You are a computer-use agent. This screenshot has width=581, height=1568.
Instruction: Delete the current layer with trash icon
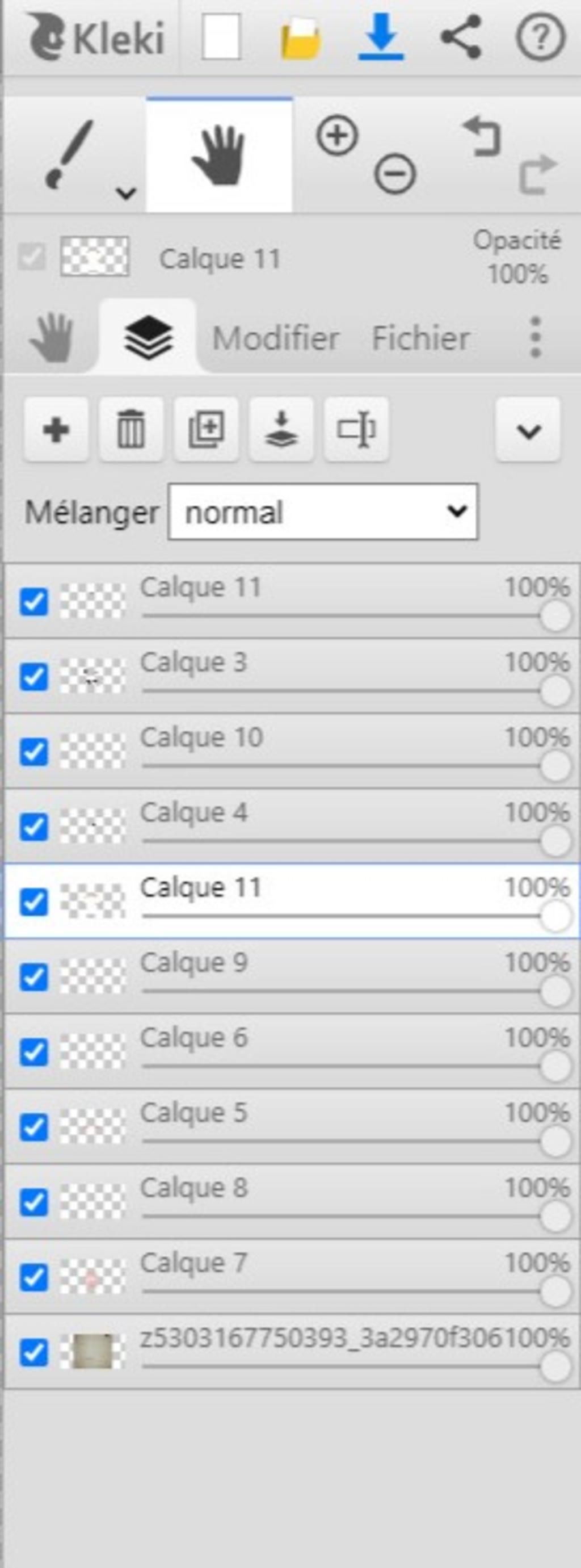point(131,430)
